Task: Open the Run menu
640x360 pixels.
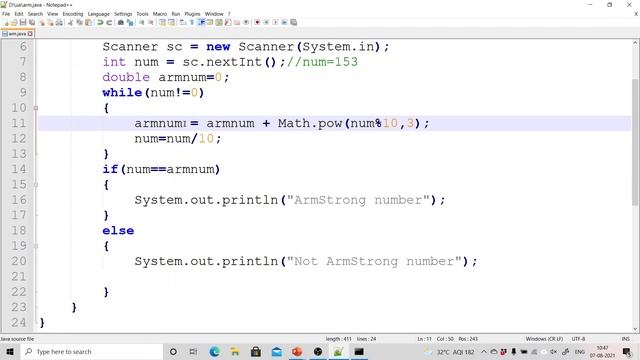Action: (x=176, y=14)
